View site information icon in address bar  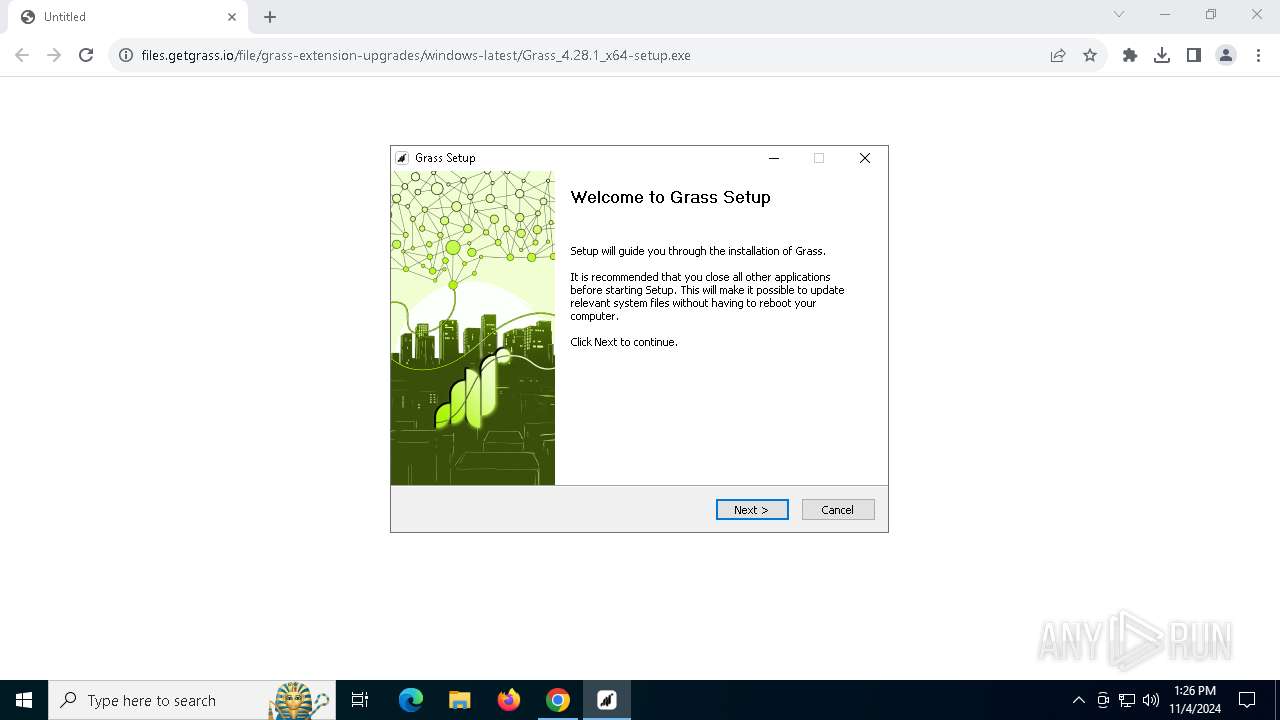coord(126,55)
